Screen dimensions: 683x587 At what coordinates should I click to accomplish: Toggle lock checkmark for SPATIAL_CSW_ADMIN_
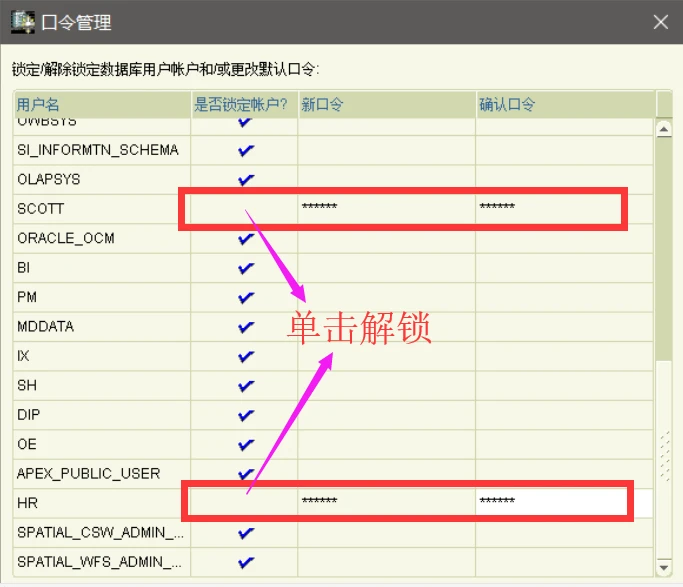point(246,533)
